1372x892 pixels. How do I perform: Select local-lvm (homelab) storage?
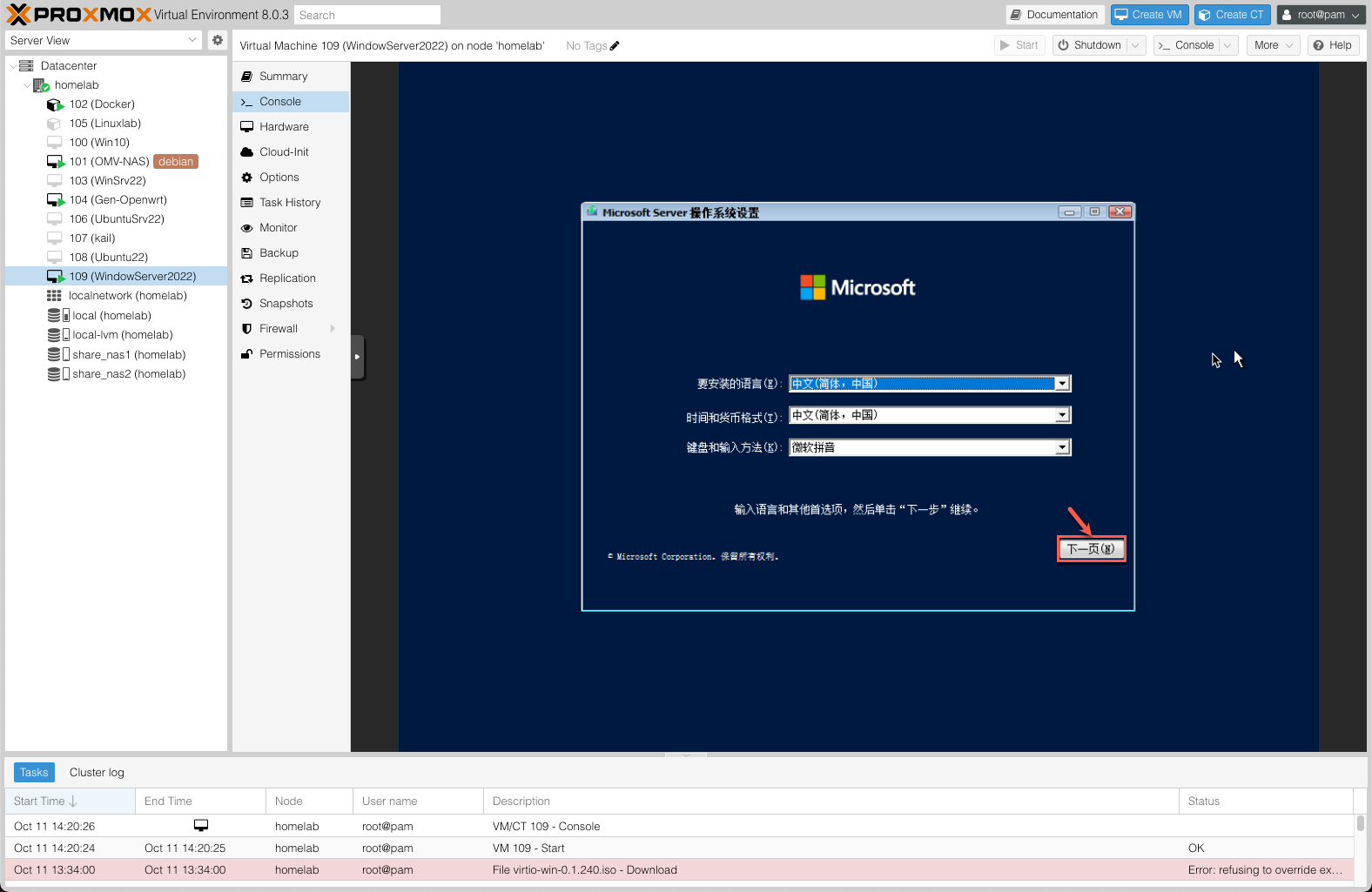click(x=117, y=335)
